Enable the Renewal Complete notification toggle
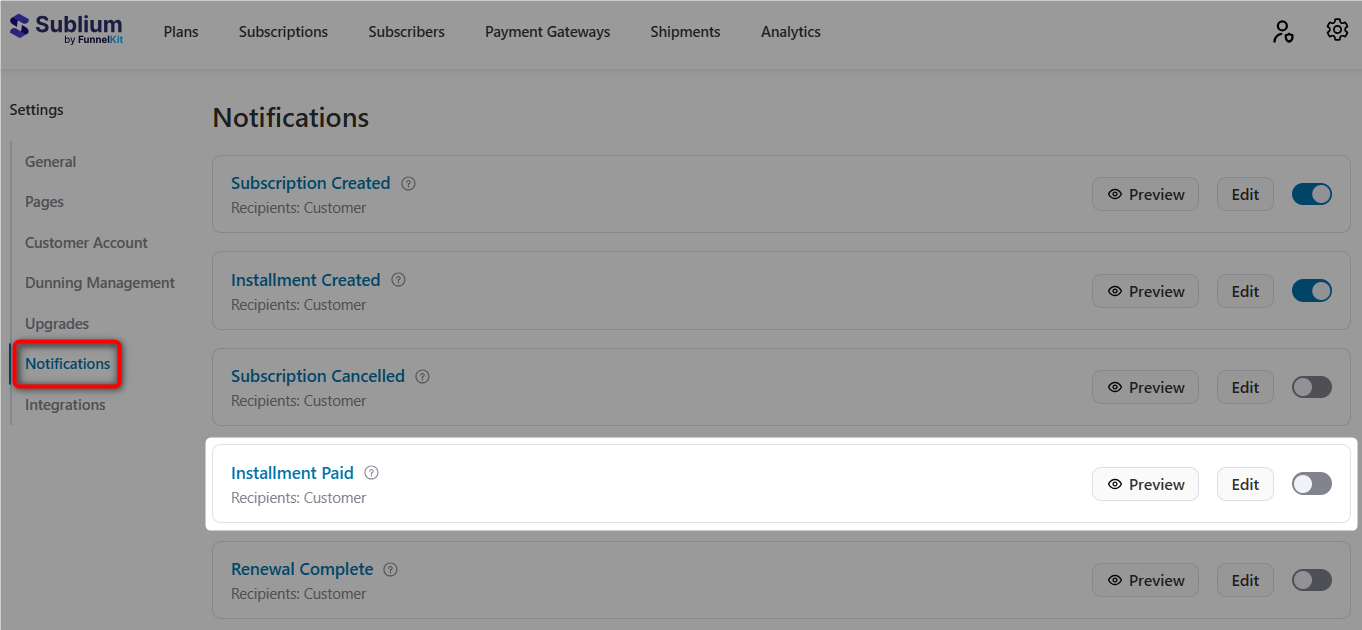 (x=1311, y=579)
